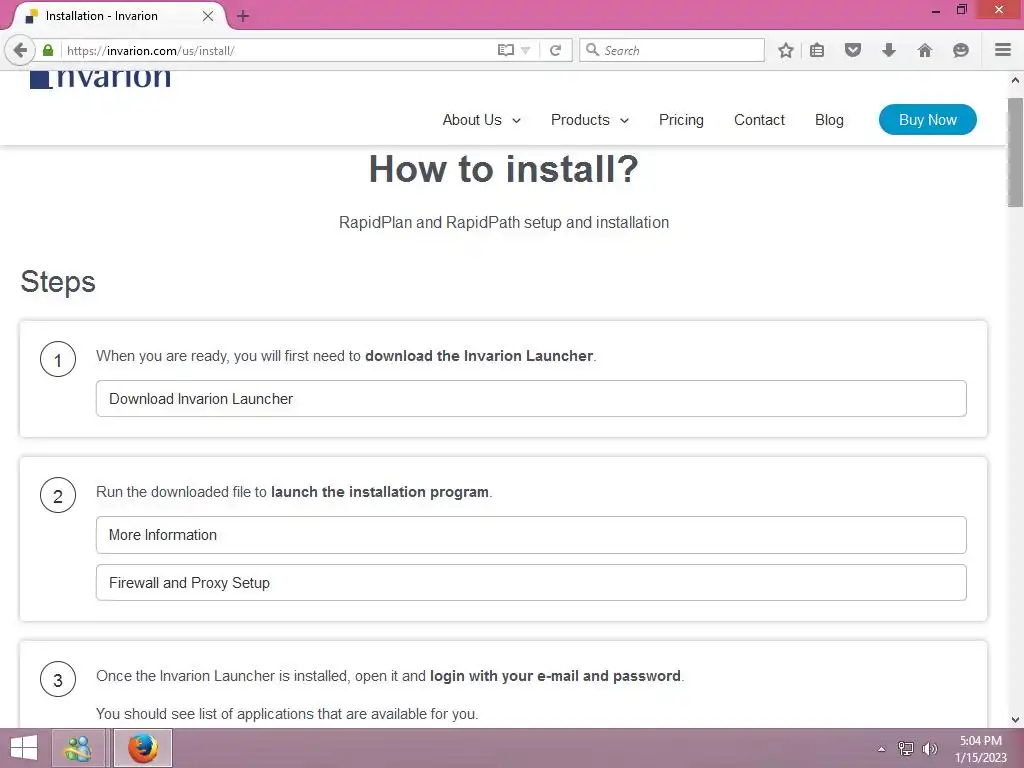Open the hamburger browser menu
This screenshot has height=768, width=1024.
(1003, 50)
